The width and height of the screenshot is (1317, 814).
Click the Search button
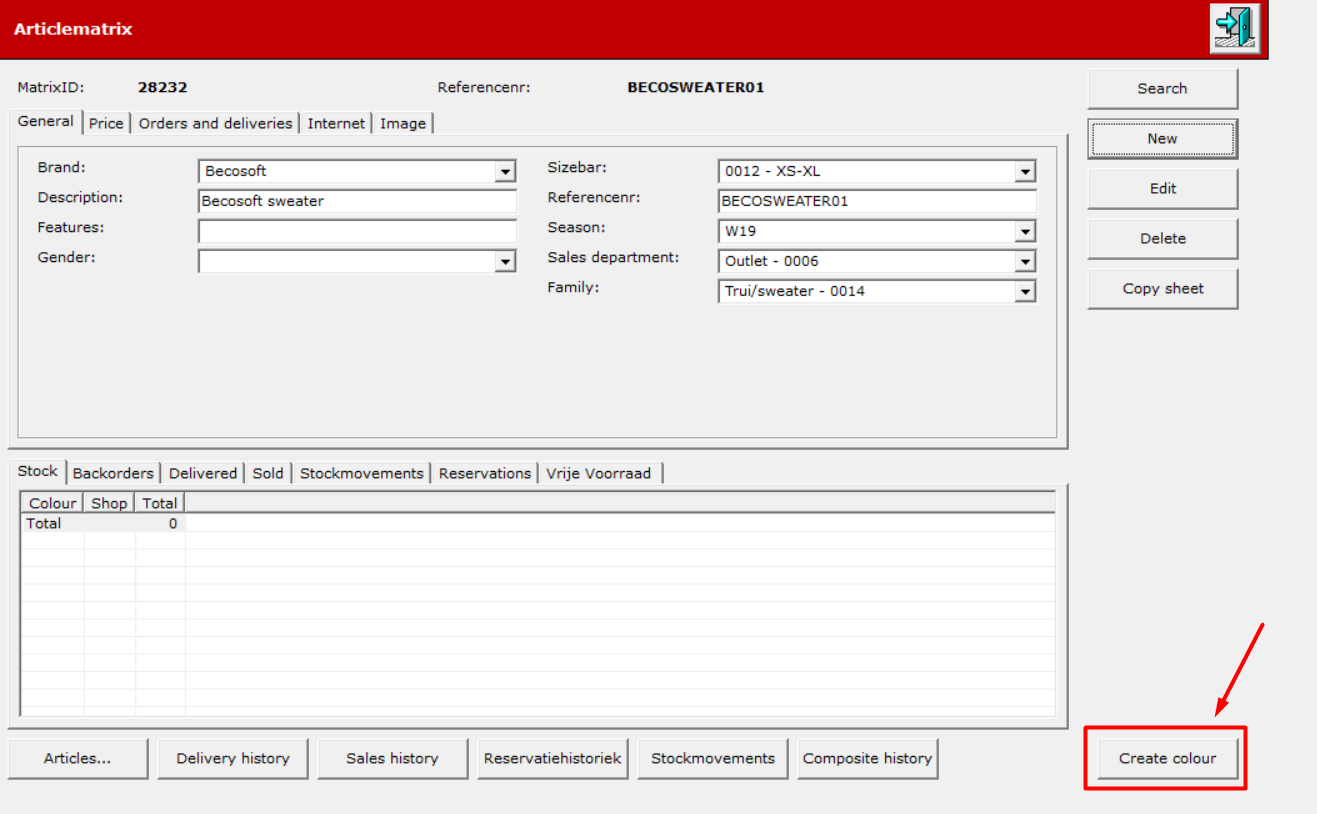pos(1162,88)
